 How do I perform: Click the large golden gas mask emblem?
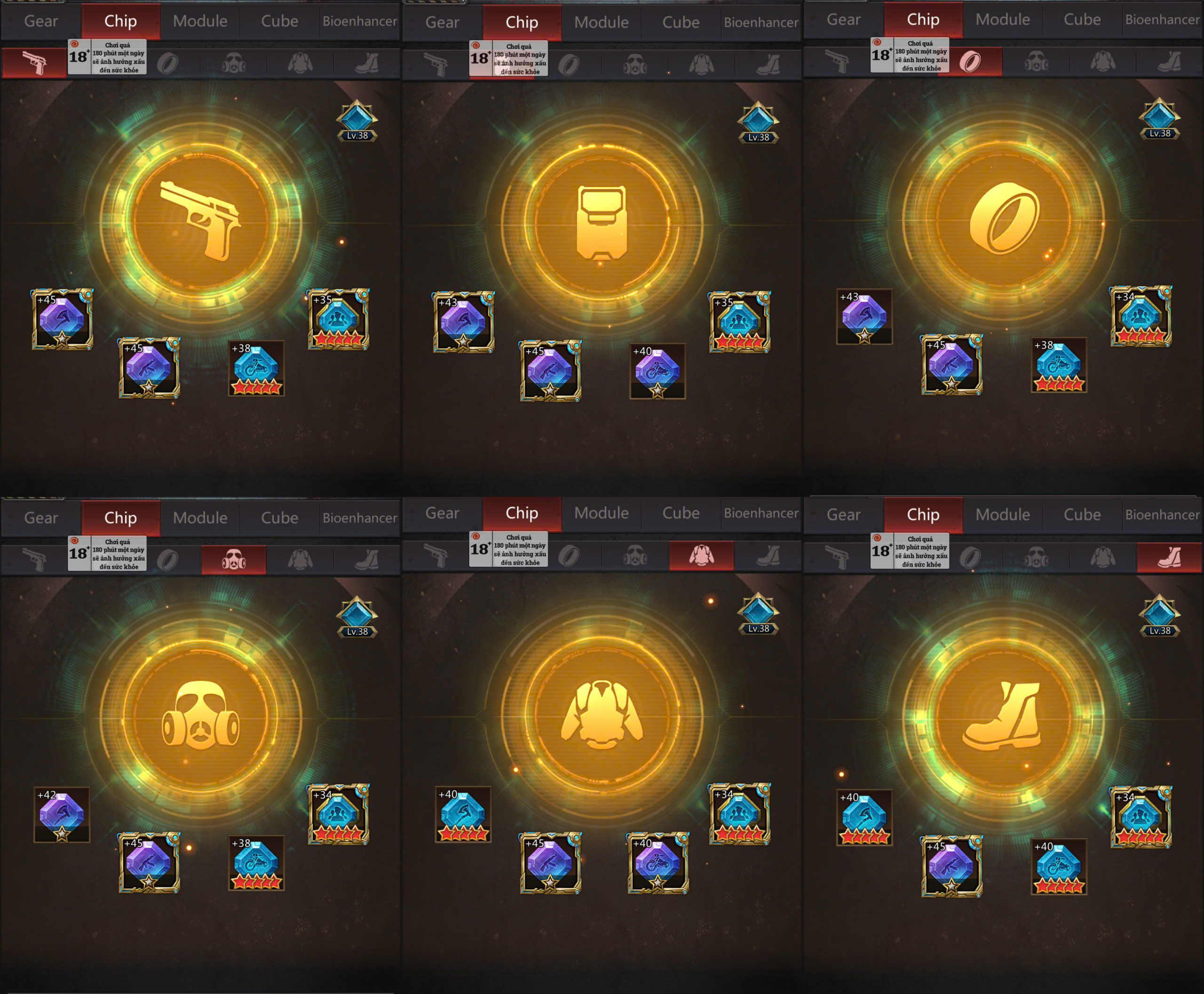[x=200, y=716]
